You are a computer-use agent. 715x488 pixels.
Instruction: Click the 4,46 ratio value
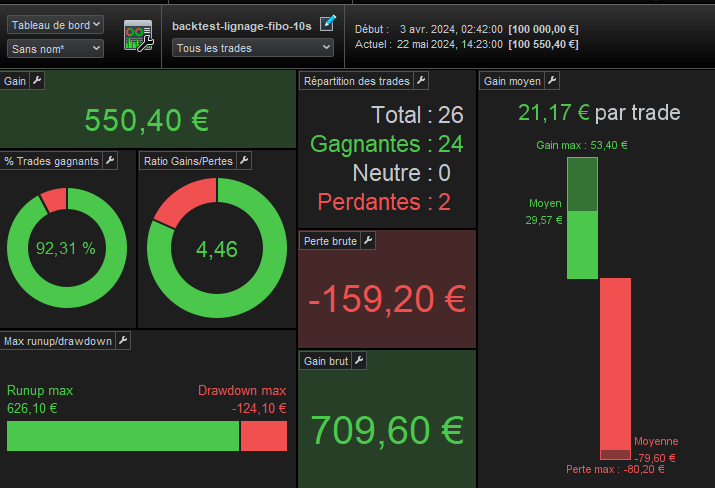(217, 249)
